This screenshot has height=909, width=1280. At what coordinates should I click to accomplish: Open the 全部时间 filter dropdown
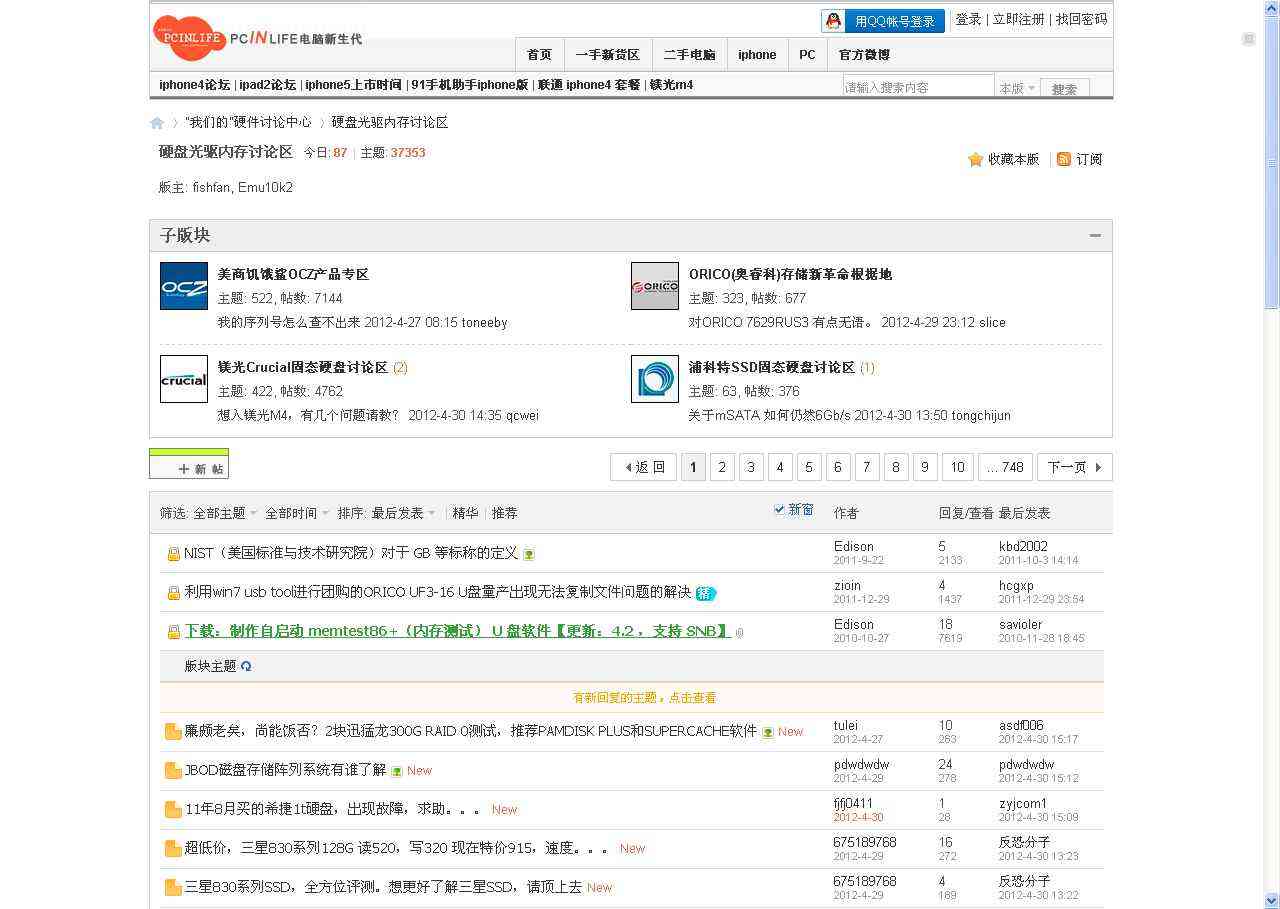pos(297,513)
